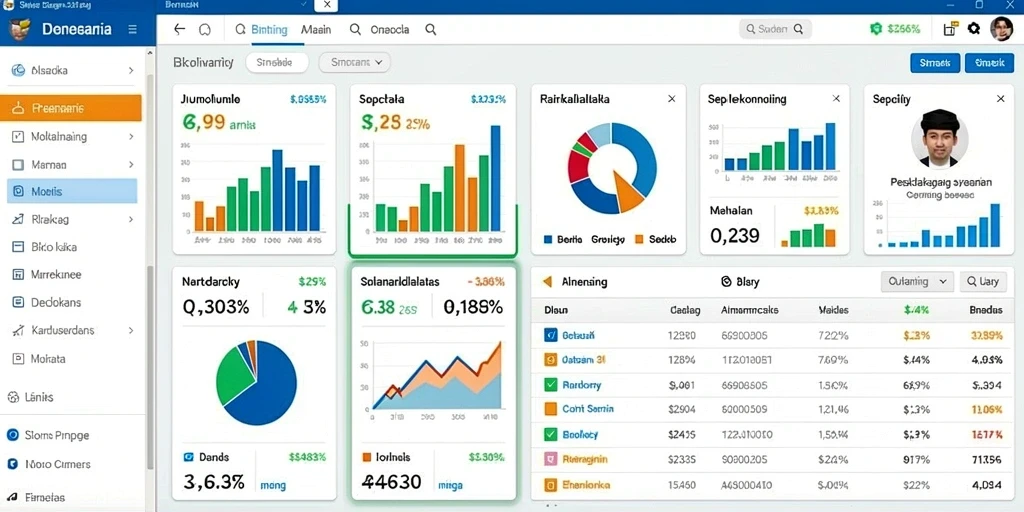Toggle the green checkbox on the Boolocy row
This screenshot has width=1024, height=512.
tap(551, 434)
